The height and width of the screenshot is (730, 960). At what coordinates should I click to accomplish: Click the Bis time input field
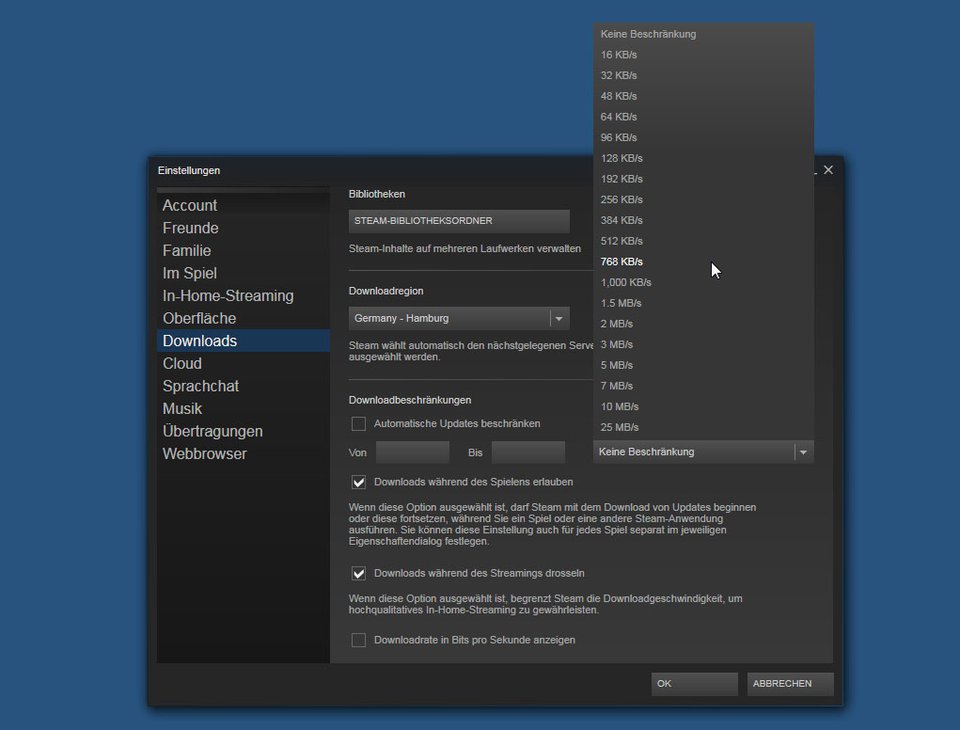pos(528,453)
